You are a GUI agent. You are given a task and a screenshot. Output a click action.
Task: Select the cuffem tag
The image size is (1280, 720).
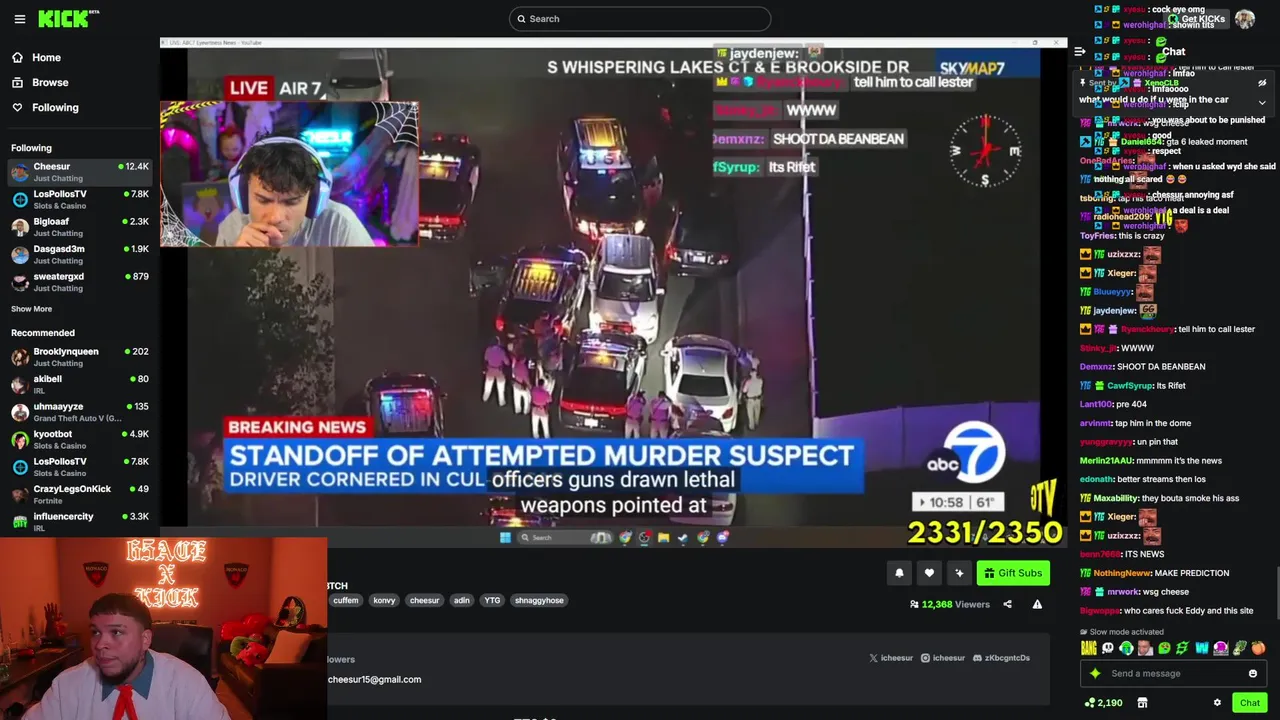[x=346, y=600]
